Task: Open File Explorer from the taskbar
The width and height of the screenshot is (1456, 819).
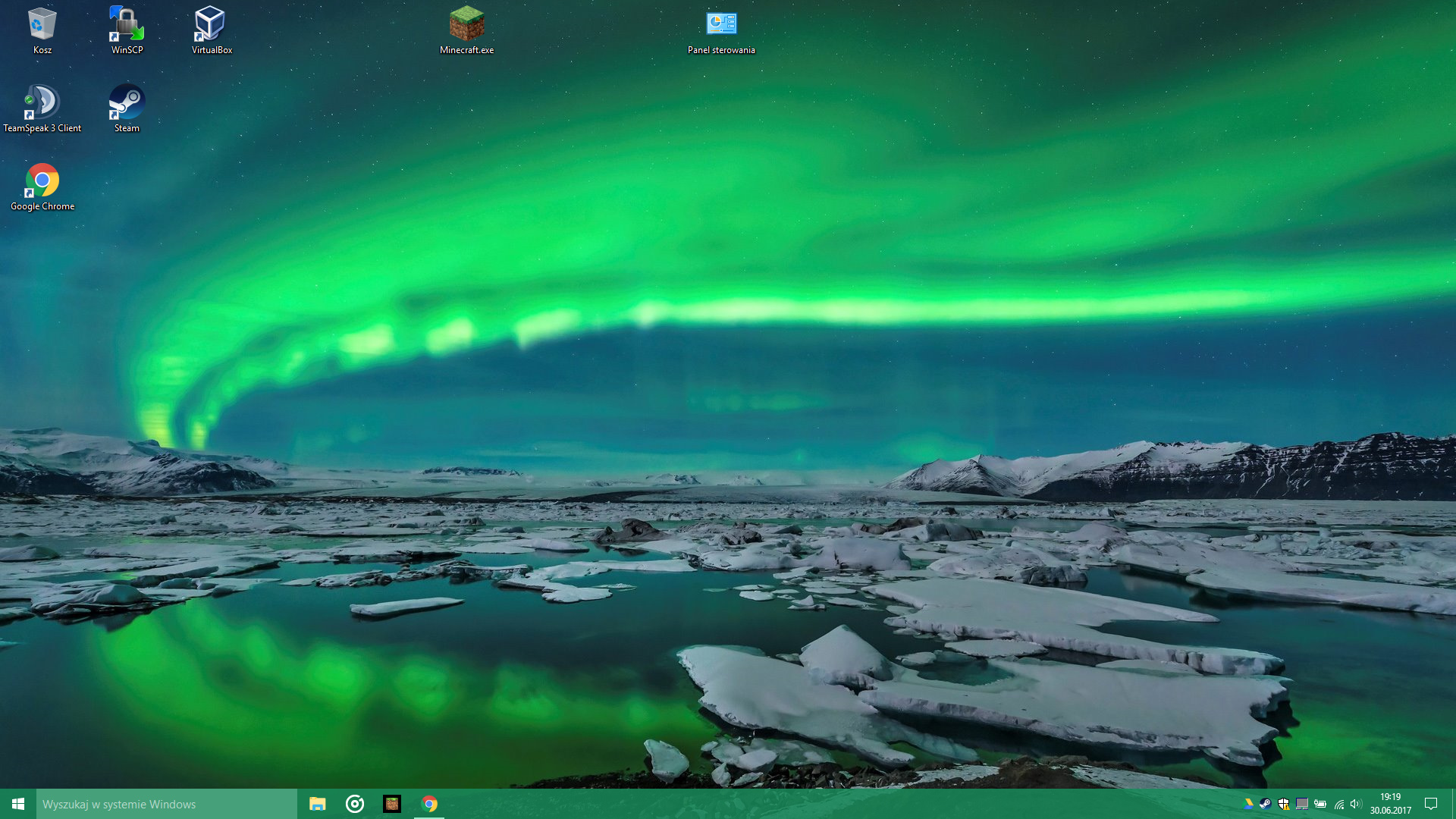Action: (318, 804)
